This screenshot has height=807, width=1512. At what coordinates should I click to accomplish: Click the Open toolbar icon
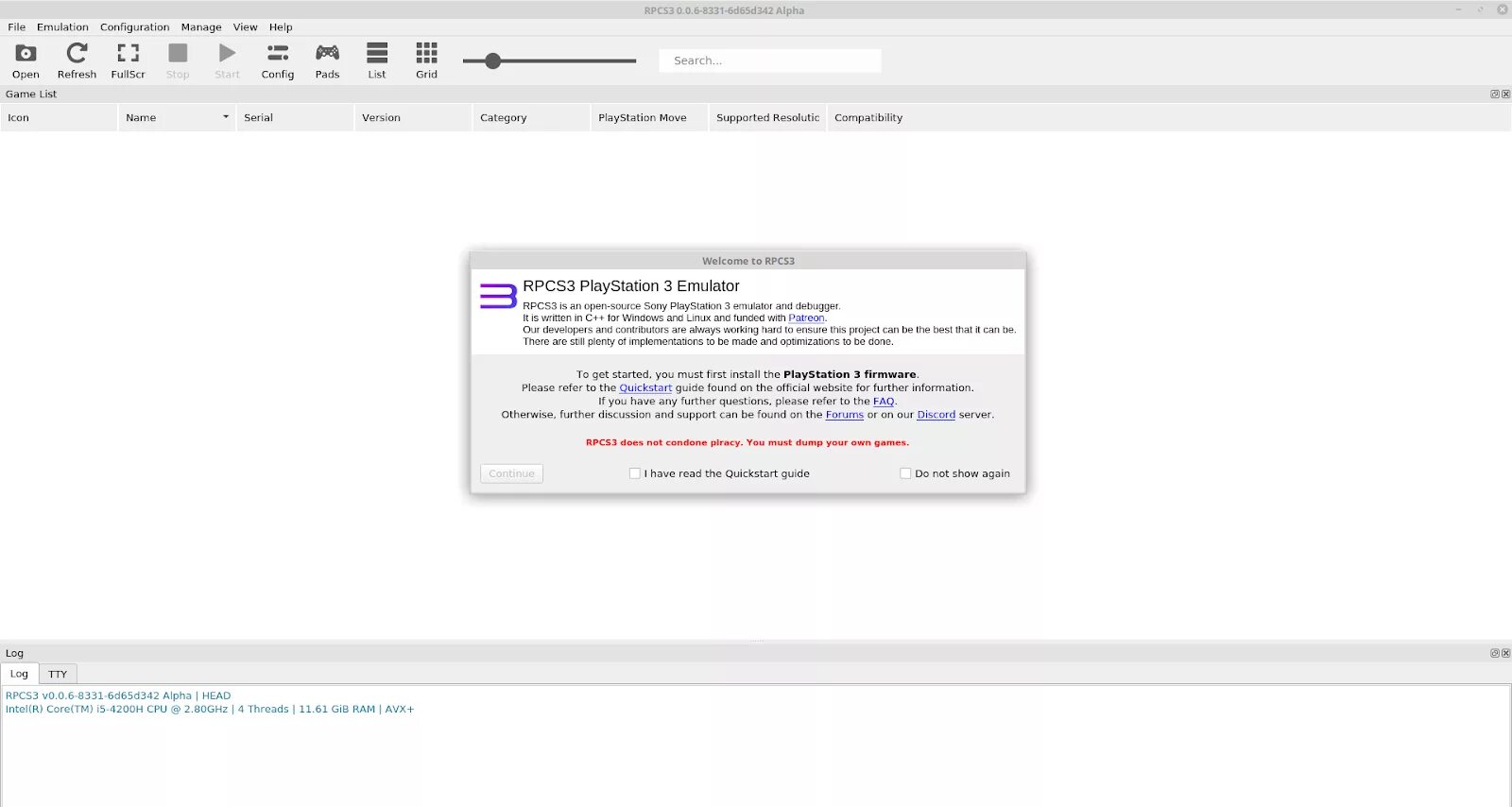(x=26, y=60)
